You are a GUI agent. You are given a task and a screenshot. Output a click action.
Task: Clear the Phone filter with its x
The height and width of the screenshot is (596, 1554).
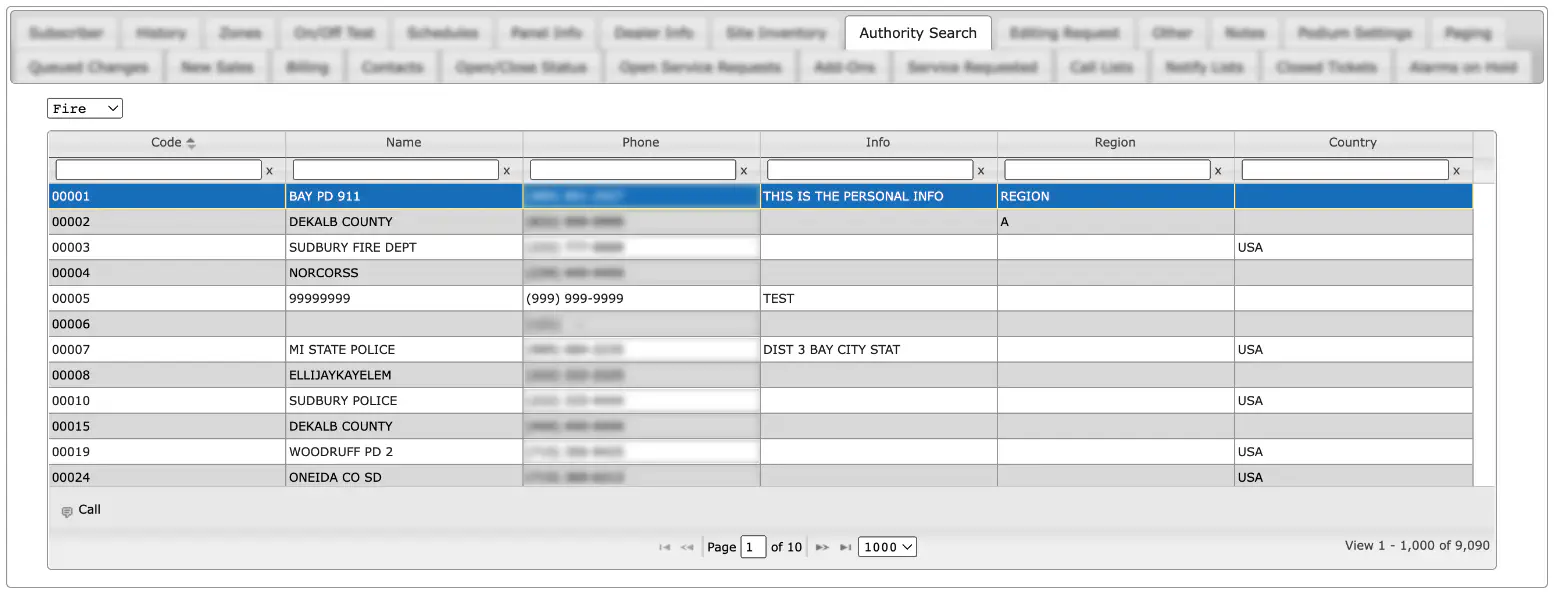pyautogui.click(x=743, y=171)
